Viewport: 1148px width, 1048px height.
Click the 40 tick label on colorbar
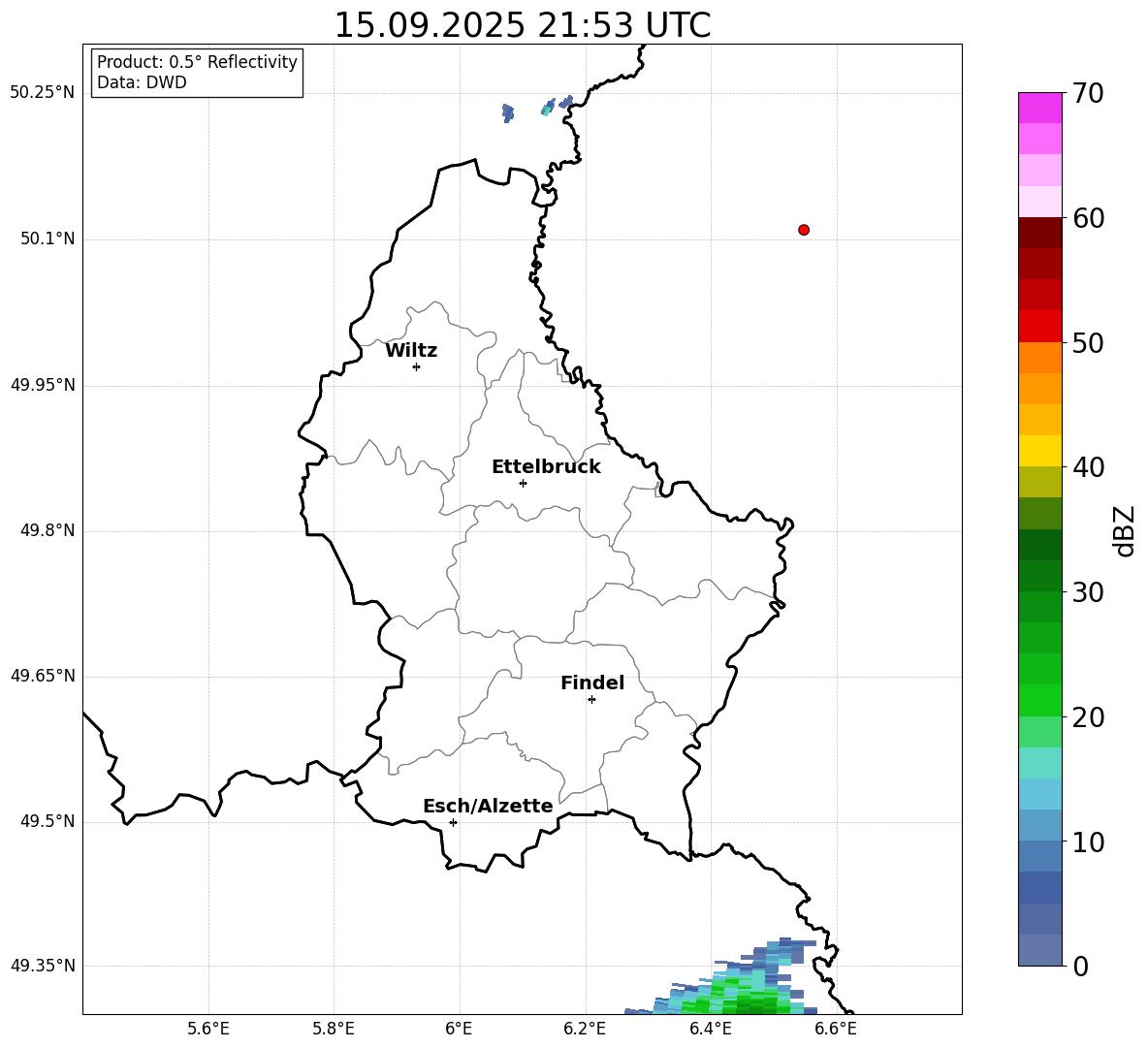pos(1087,467)
